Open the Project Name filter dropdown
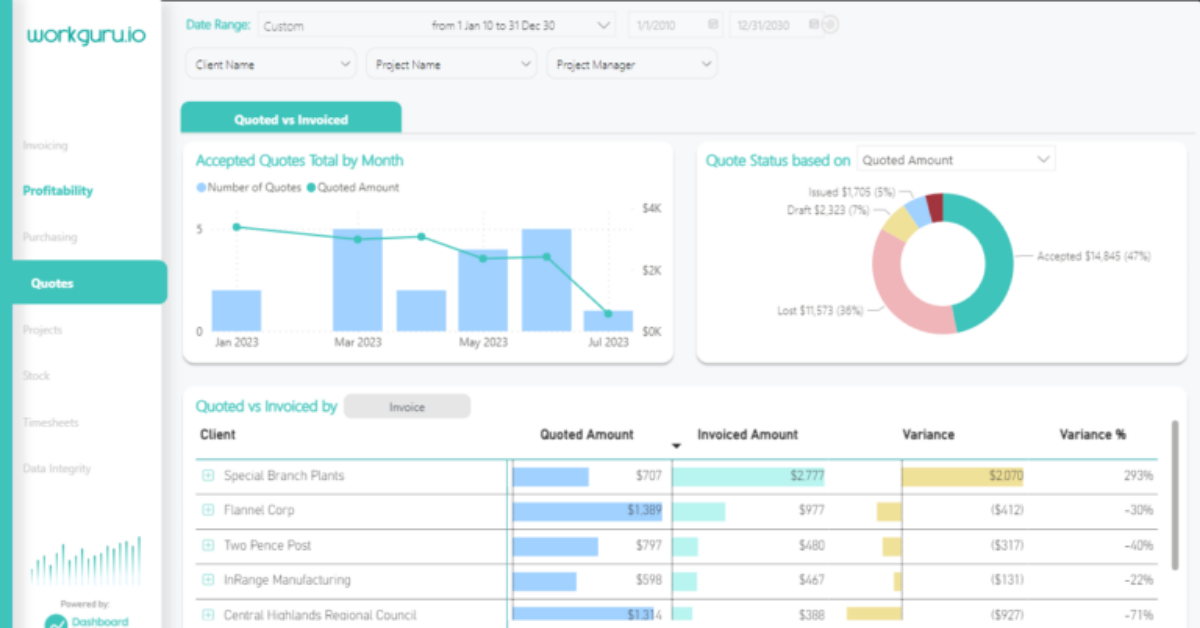Viewport: 1200px width, 628px height. [x=451, y=65]
